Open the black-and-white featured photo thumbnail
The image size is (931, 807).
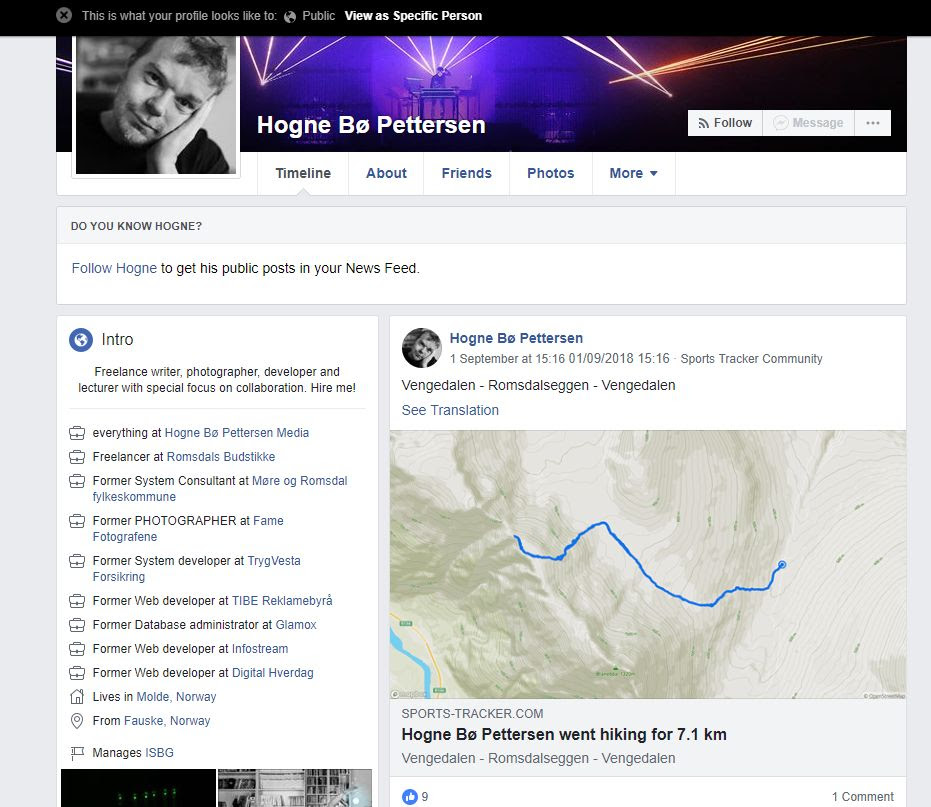click(x=294, y=788)
